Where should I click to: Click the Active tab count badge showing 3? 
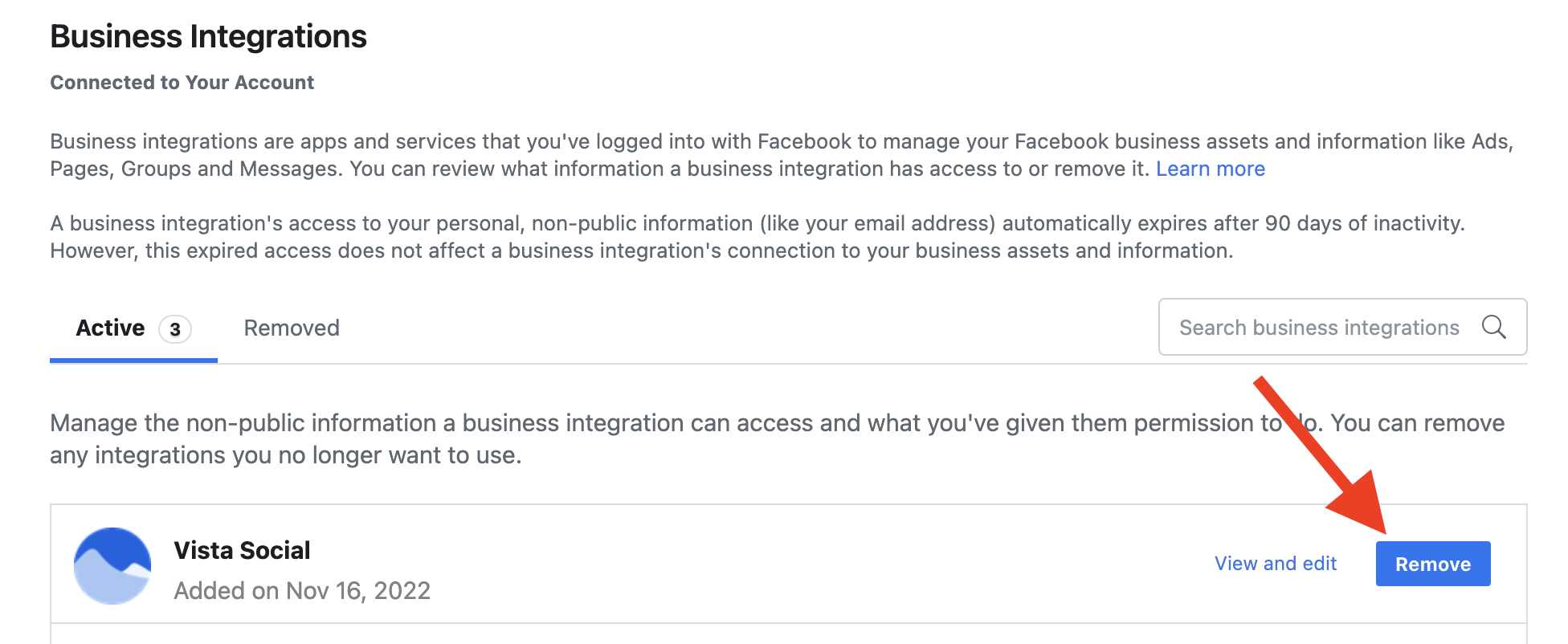pyautogui.click(x=175, y=328)
